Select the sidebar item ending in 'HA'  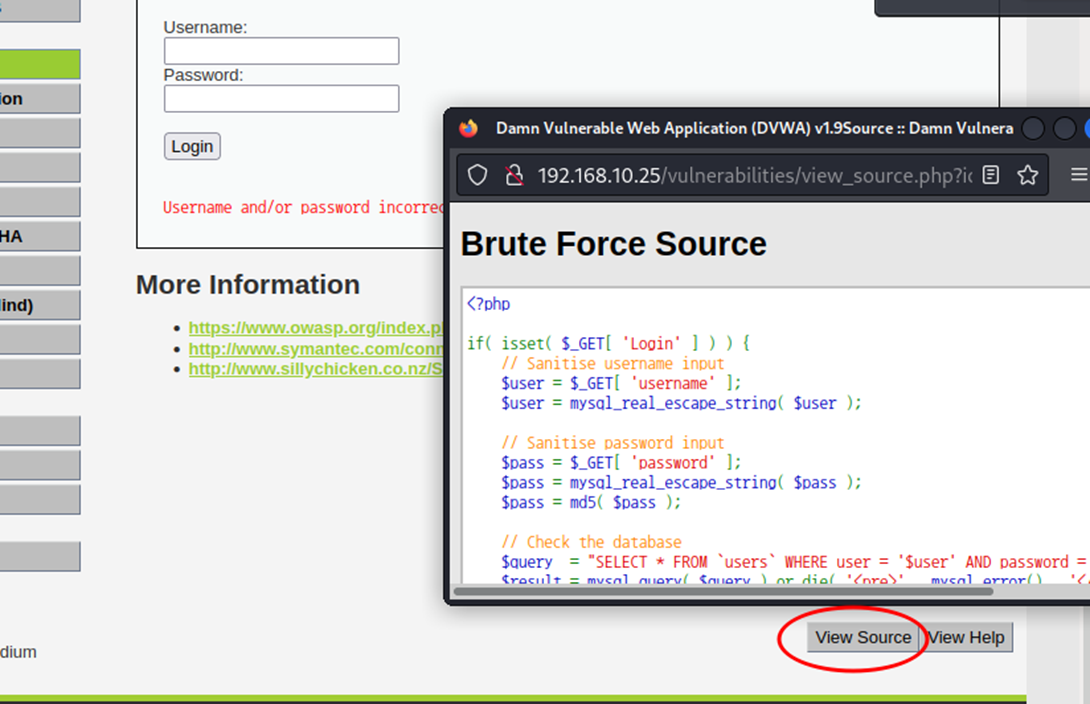pyautogui.click(x=40, y=236)
